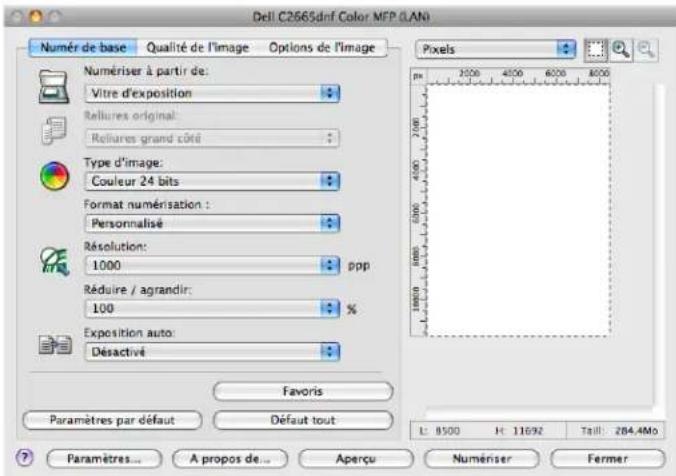Click the white scan preview area

[x=519, y=210]
